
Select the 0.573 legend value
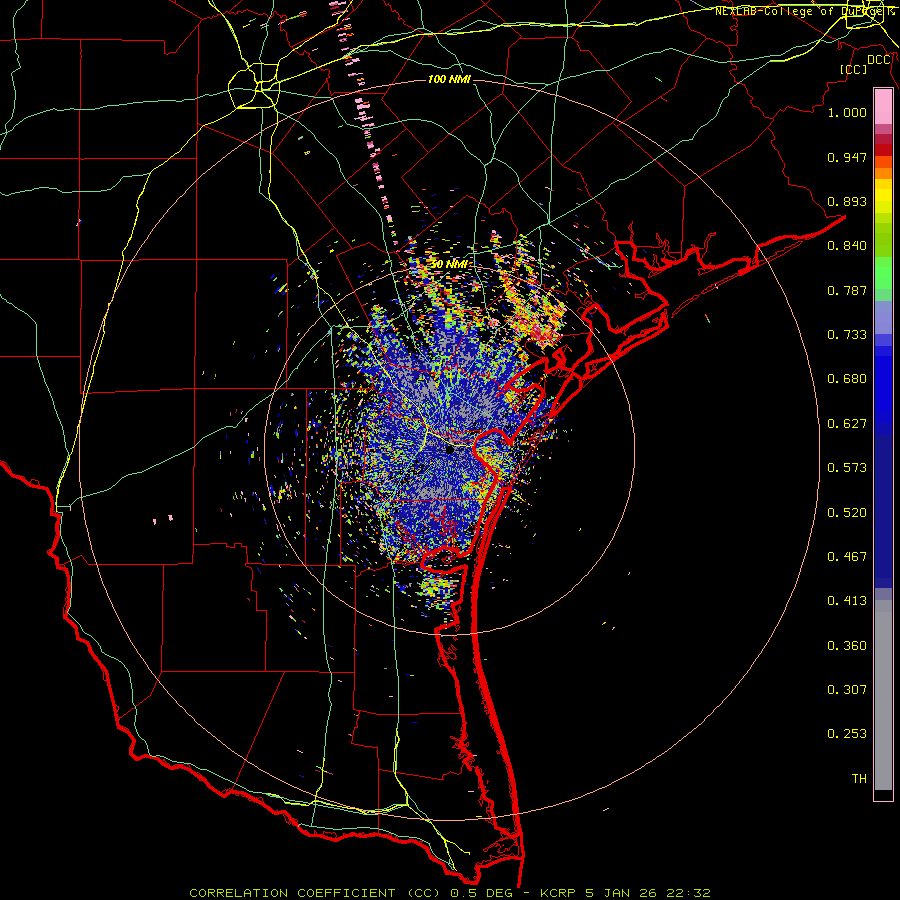click(x=847, y=468)
